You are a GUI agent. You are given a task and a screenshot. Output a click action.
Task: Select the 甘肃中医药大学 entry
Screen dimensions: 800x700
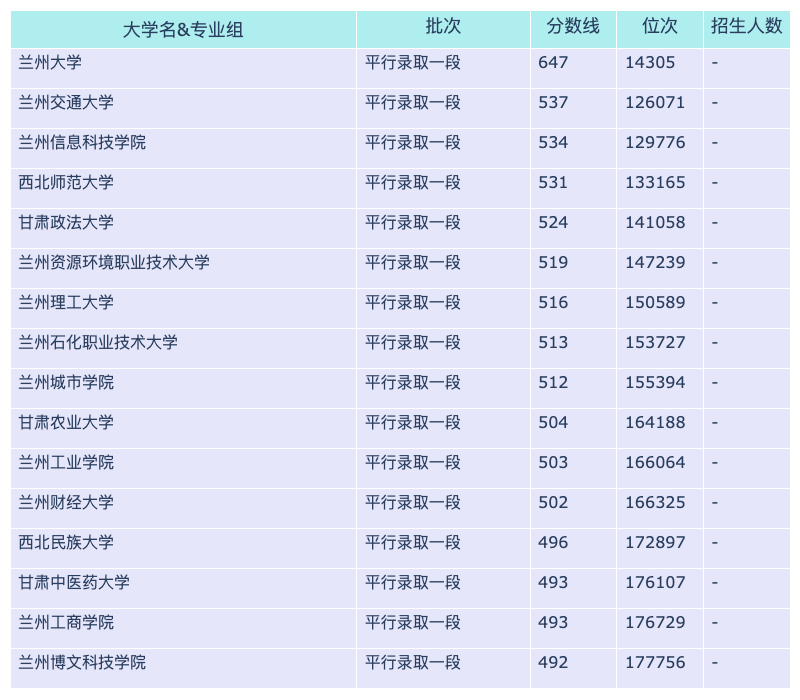pos(74,583)
